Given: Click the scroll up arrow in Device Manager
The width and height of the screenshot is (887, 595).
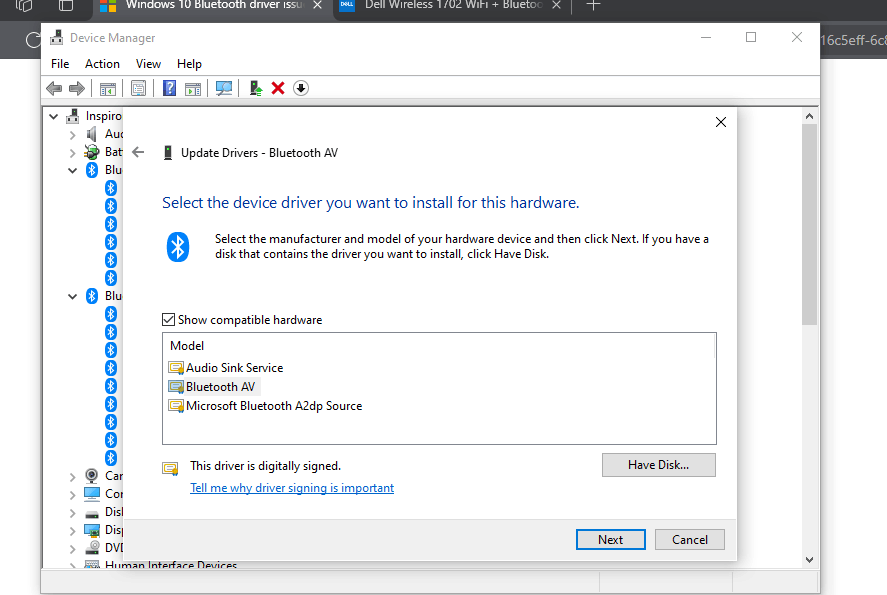Looking at the screenshot, I should click(x=809, y=117).
